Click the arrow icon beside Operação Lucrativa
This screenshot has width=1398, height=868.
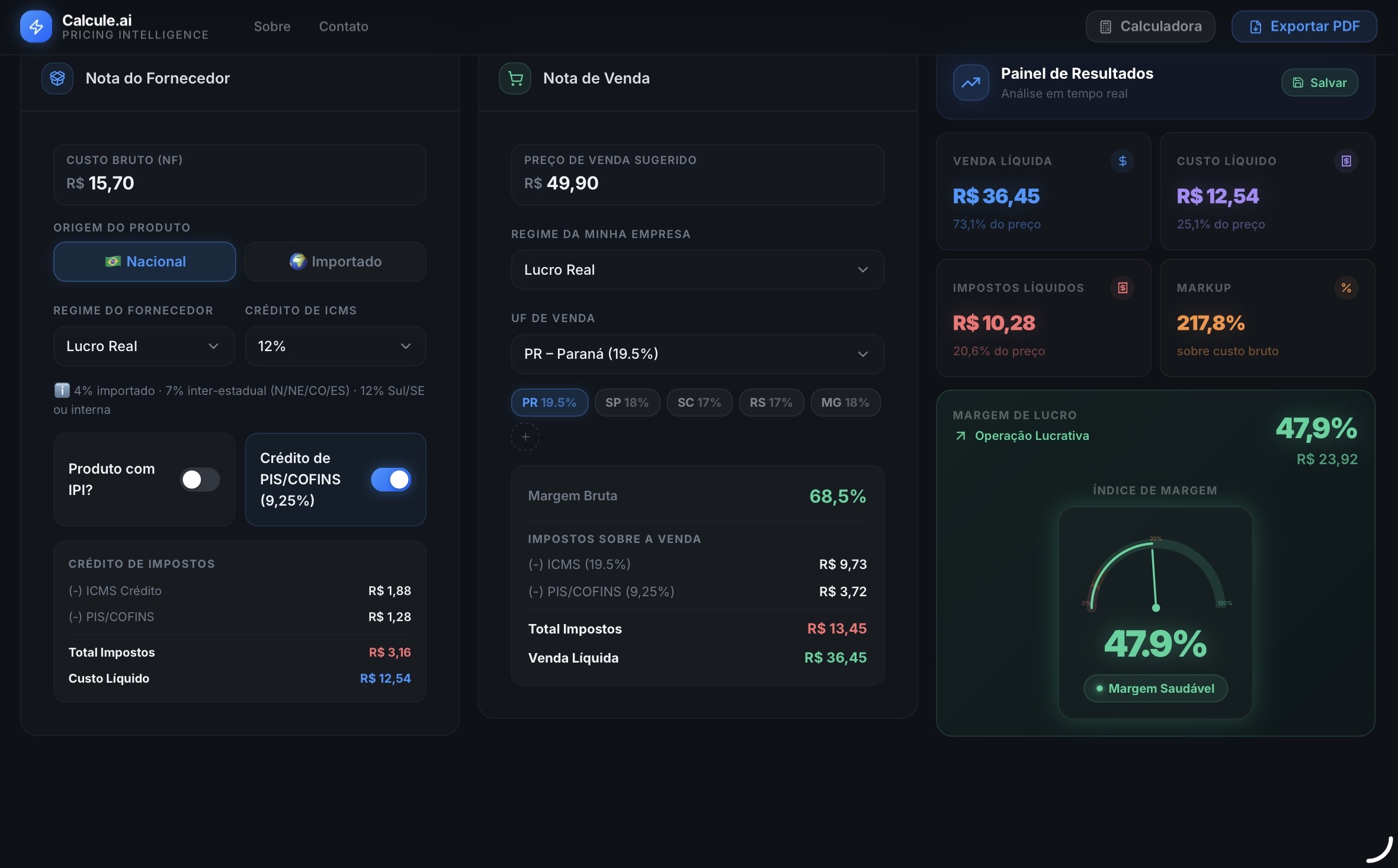960,436
